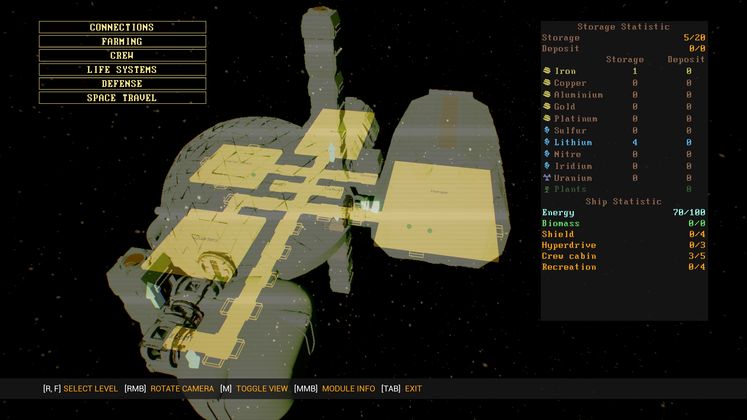Click the Deposit 0/0 value
This screenshot has width=747, height=420.
click(697, 49)
